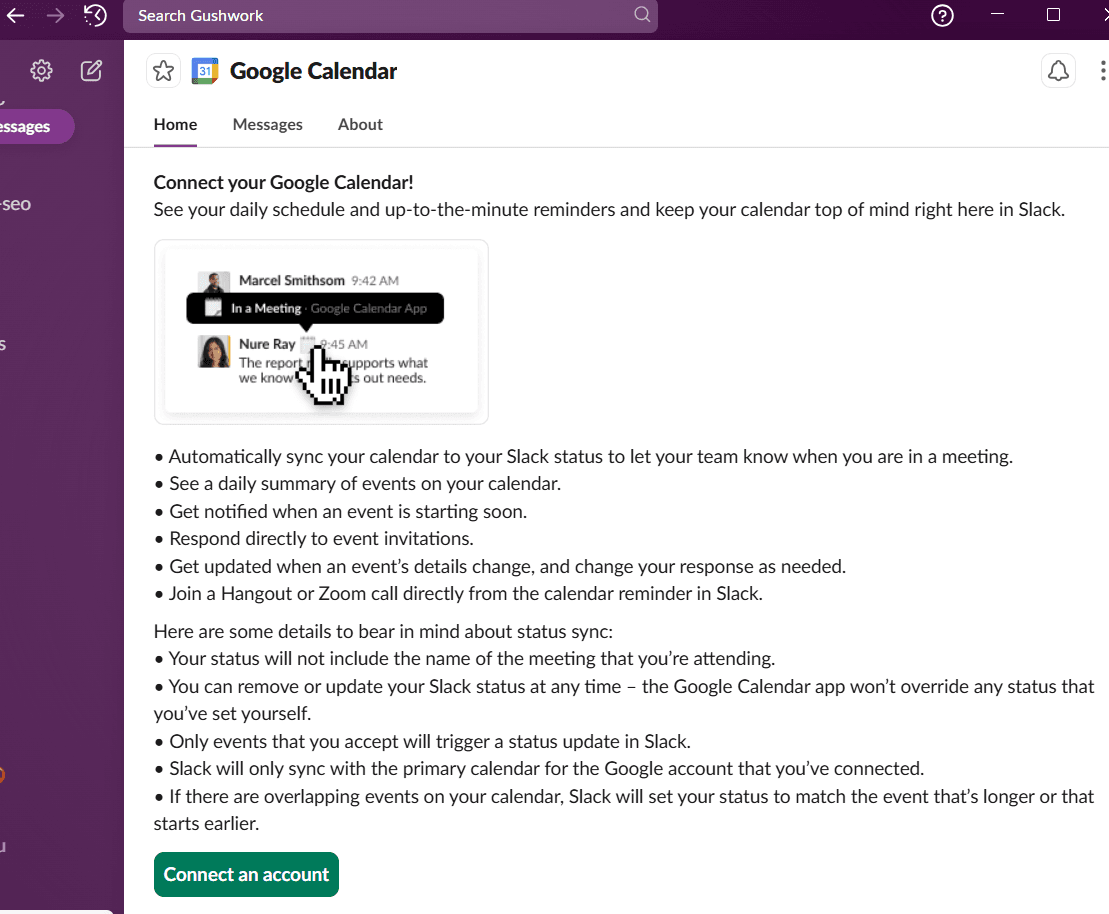This screenshot has height=914, width=1109.
Task: Open Google Calendar title header
Action: pyautogui.click(x=313, y=71)
